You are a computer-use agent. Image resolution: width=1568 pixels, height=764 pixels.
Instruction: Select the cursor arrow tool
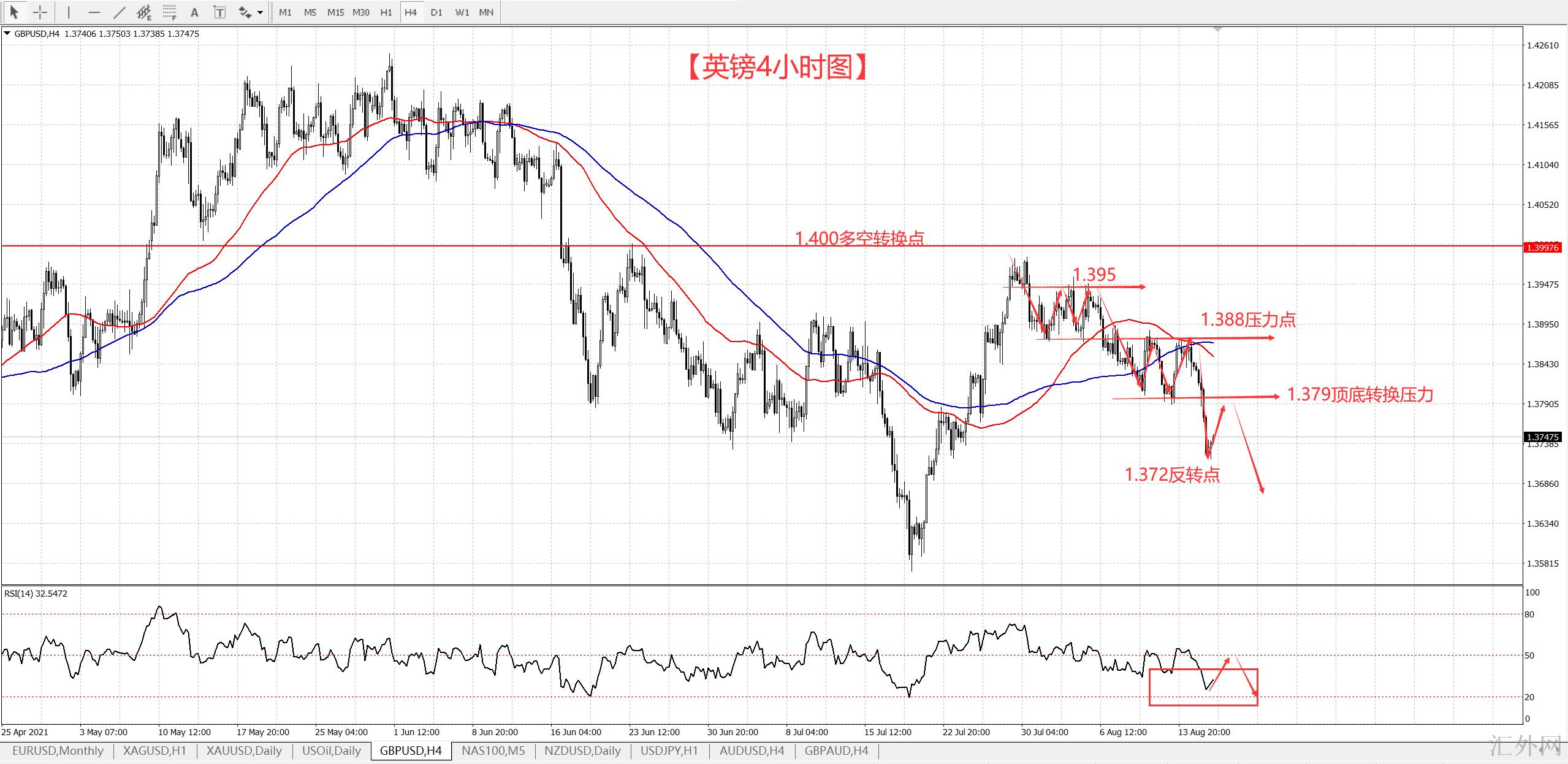[15, 12]
